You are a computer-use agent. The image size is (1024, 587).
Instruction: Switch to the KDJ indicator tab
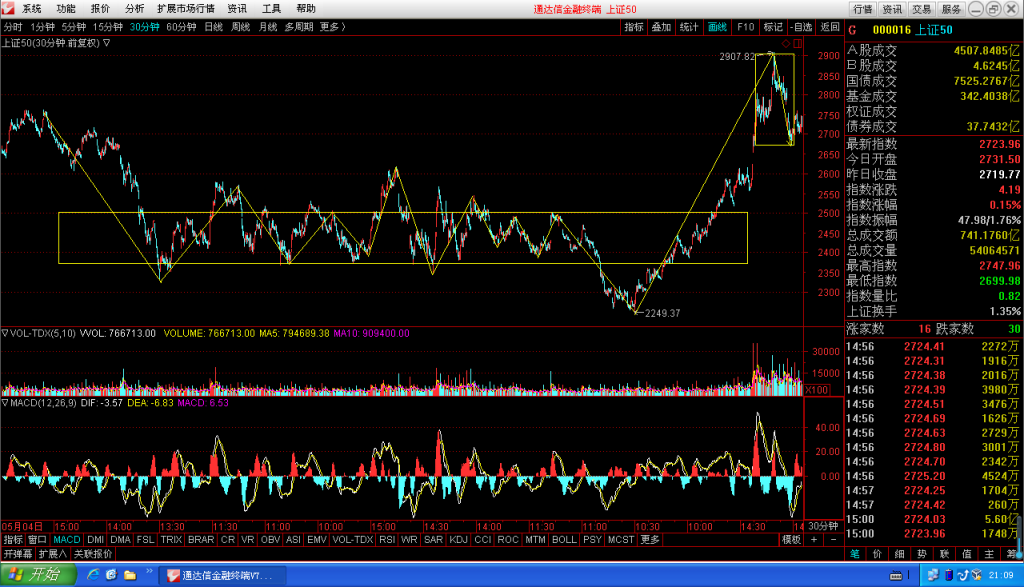coord(458,540)
